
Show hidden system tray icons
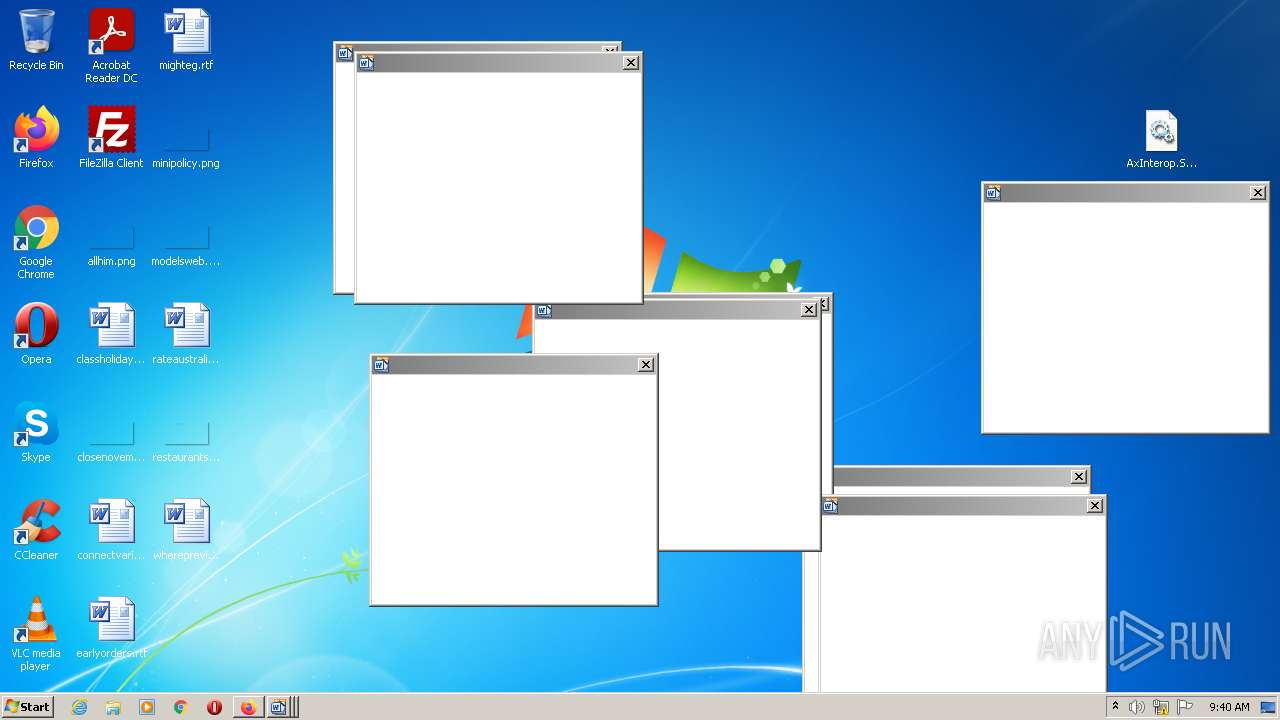point(1116,707)
